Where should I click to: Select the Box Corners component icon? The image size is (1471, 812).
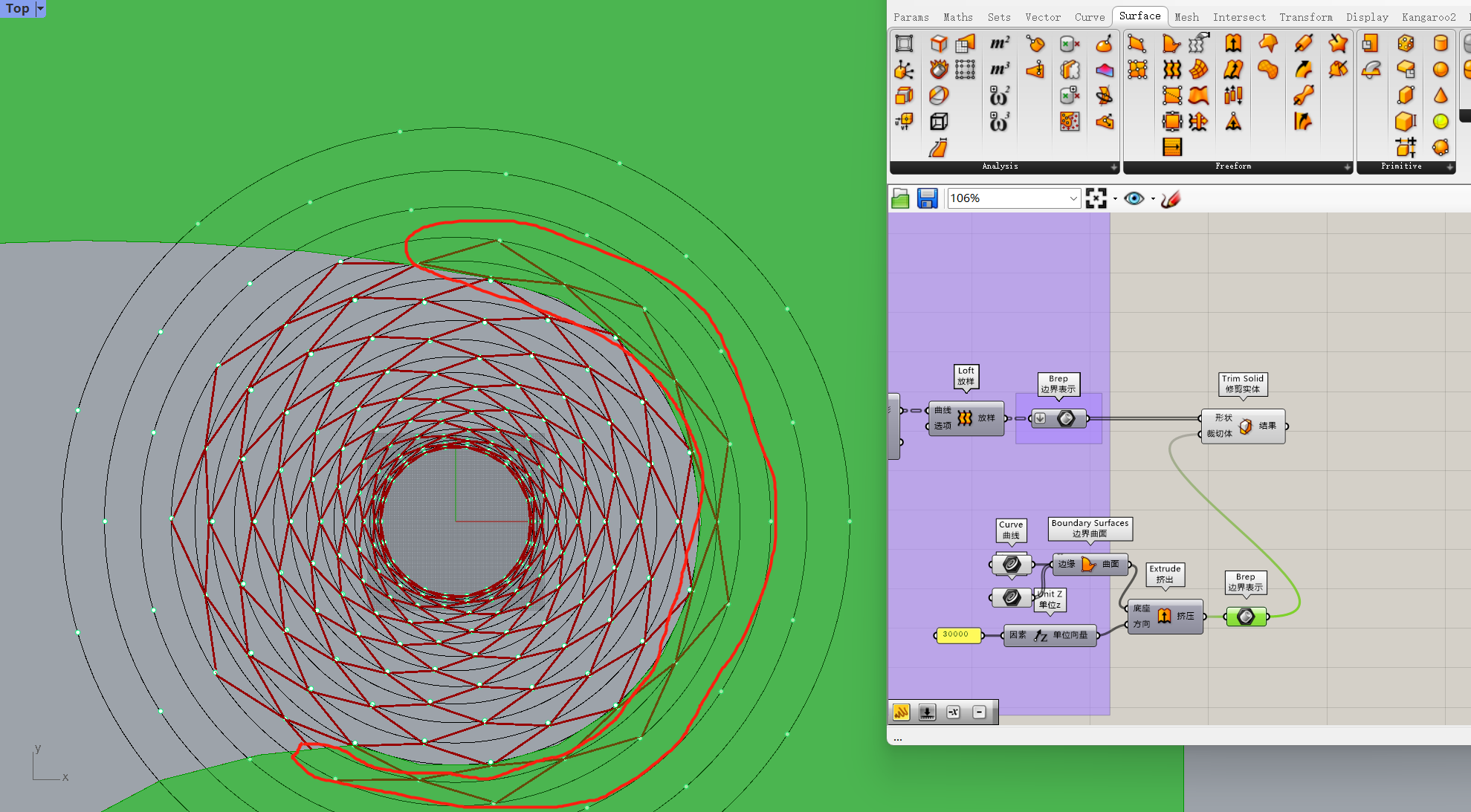(904, 43)
